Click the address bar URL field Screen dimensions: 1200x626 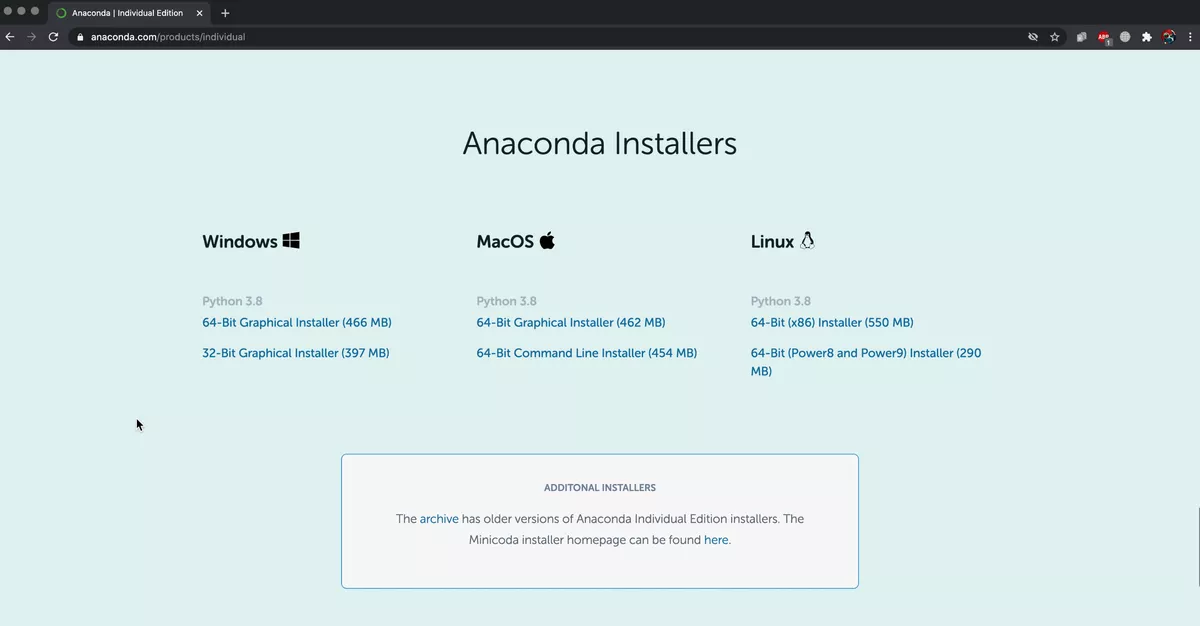550,37
